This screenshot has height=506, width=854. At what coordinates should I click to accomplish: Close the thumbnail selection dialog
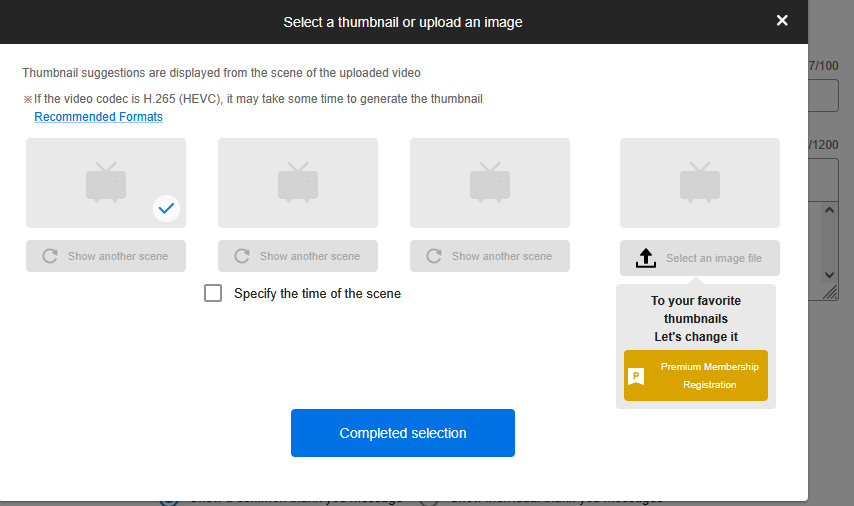[x=782, y=21]
